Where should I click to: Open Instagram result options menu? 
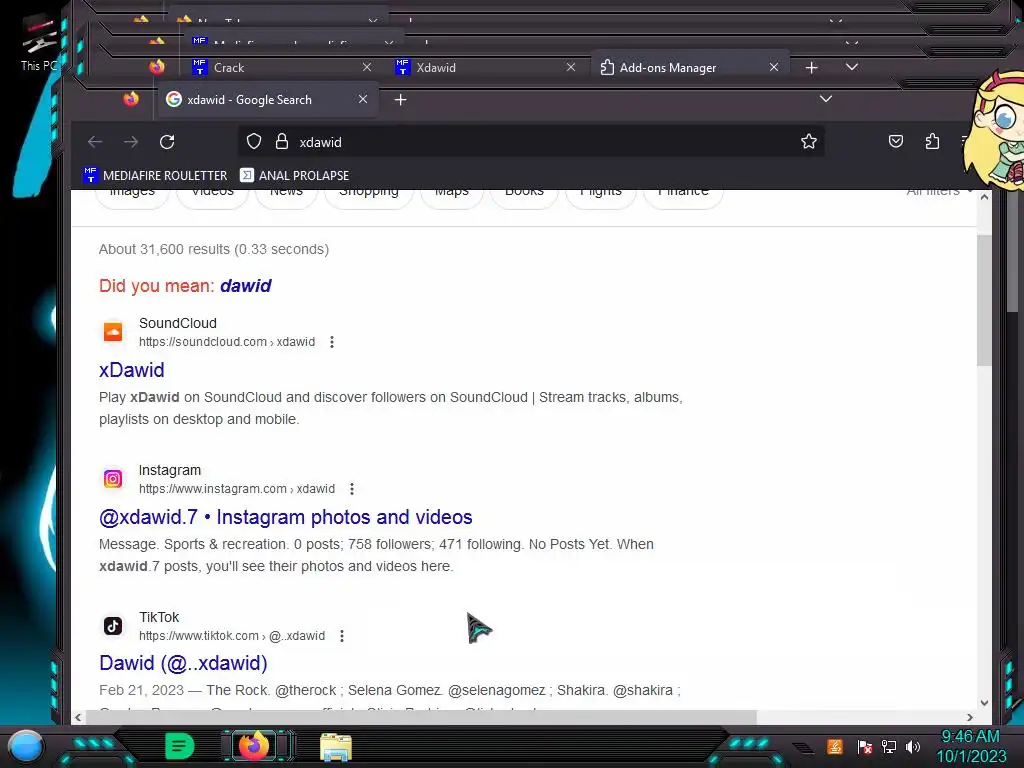point(351,488)
